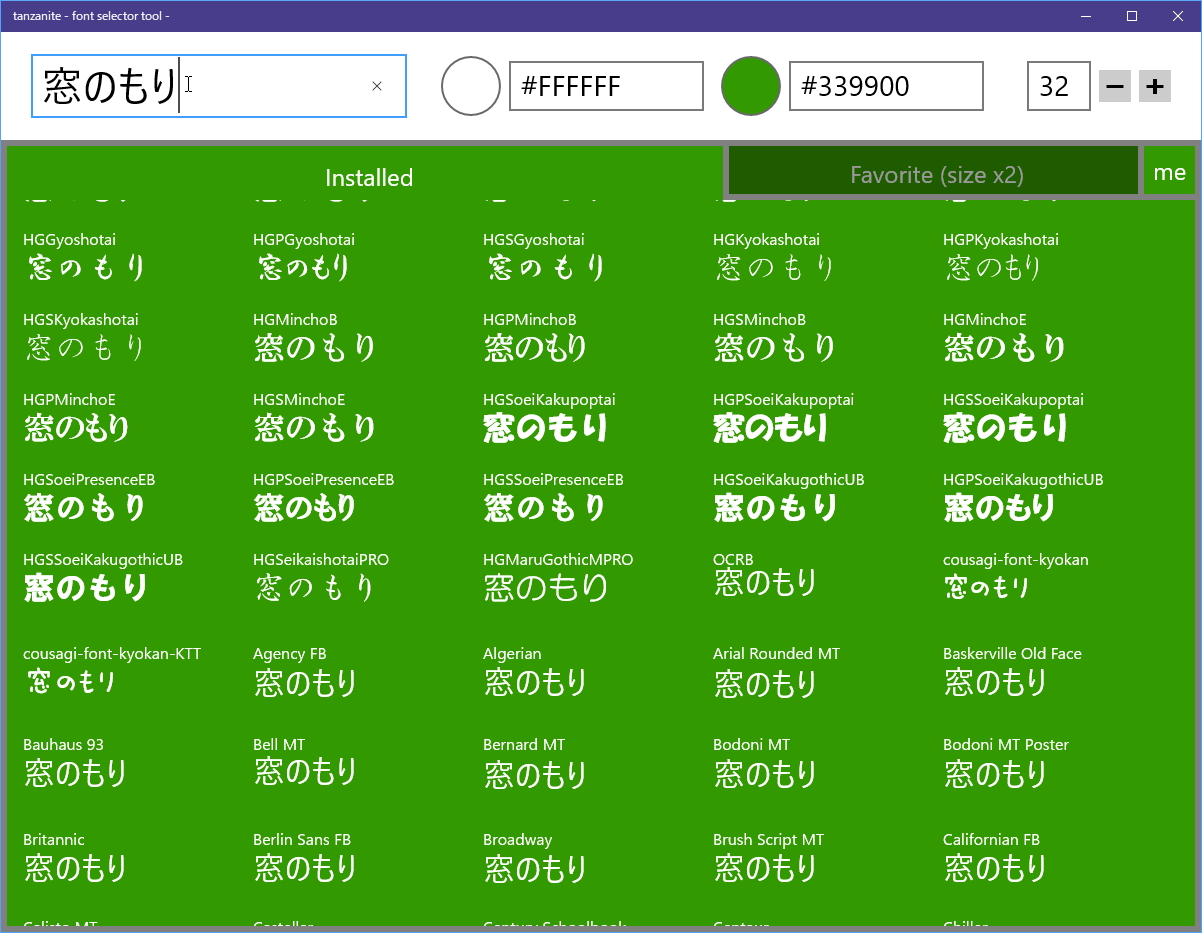Pick the Californian FB font sample
The image size is (1202, 933).
point(995,857)
